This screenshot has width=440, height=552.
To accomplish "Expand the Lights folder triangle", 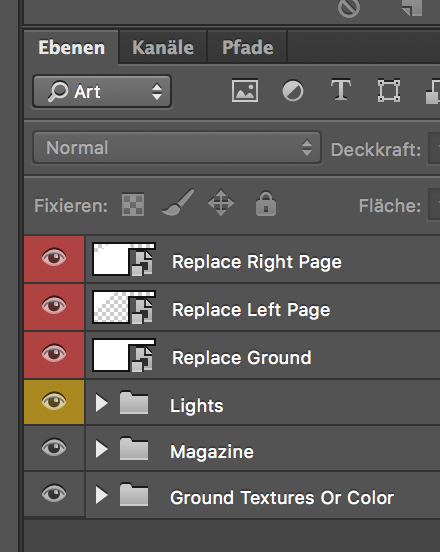I will [101, 403].
